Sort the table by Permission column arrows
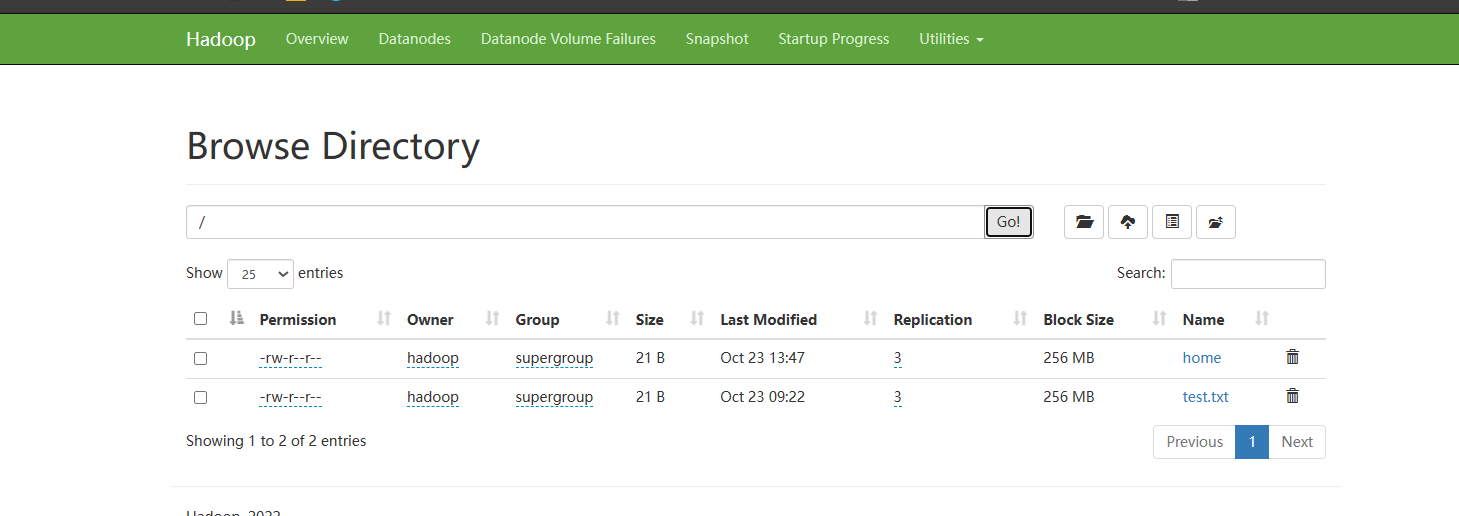This screenshot has width=1459, height=516. tap(384, 319)
